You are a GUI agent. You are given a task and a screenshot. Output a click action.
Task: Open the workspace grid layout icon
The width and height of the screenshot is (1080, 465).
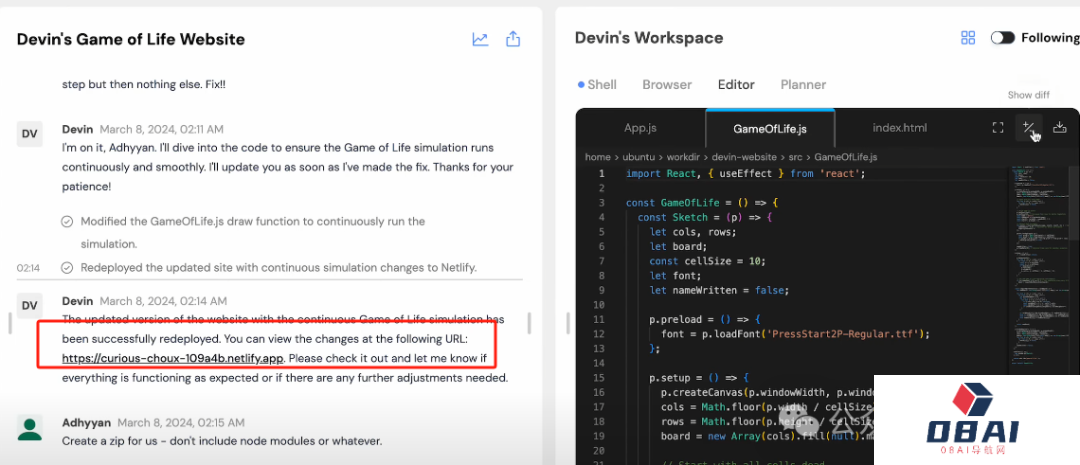[x=968, y=38]
